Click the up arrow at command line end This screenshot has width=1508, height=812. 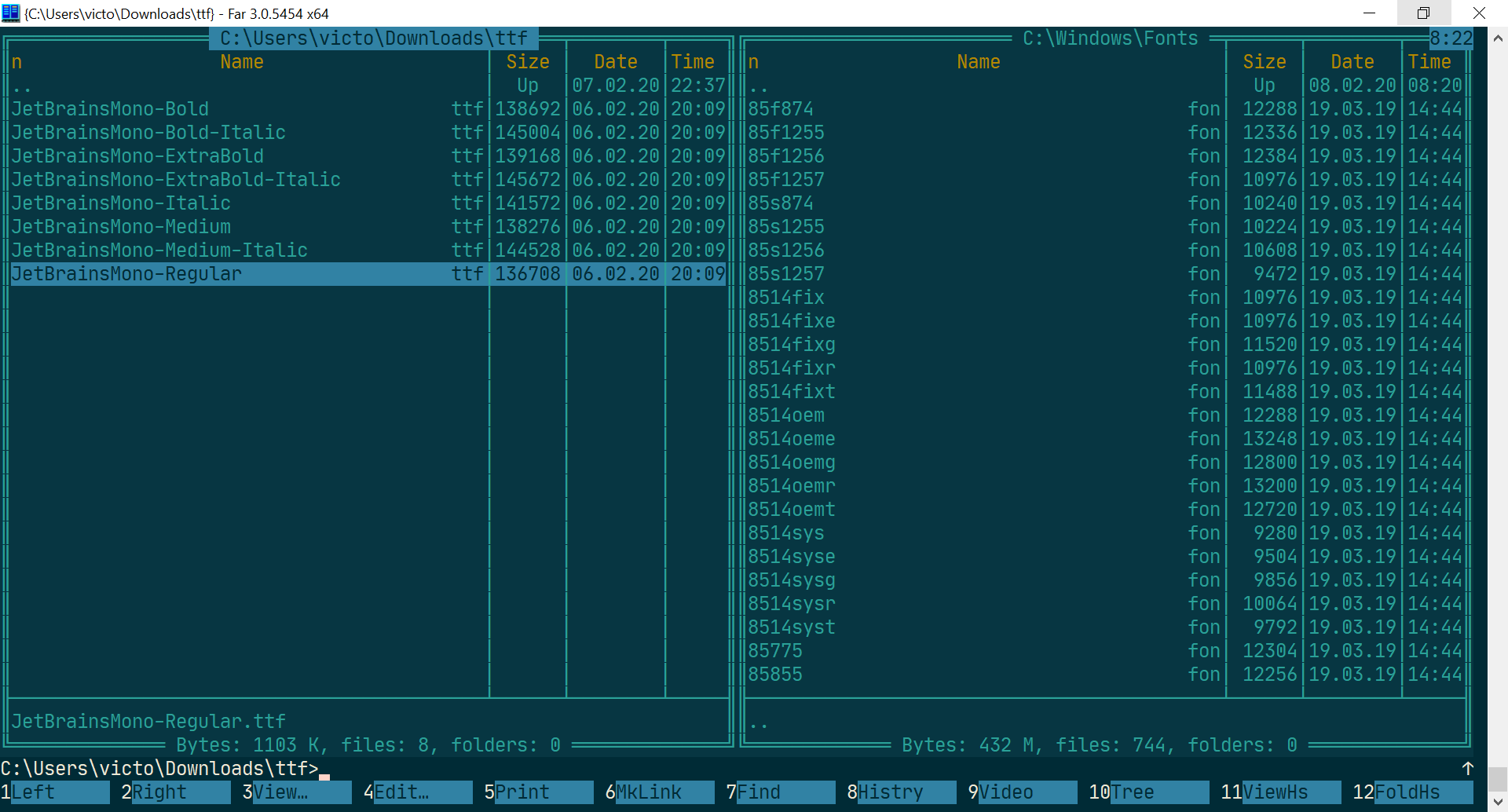pos(1467,768)
